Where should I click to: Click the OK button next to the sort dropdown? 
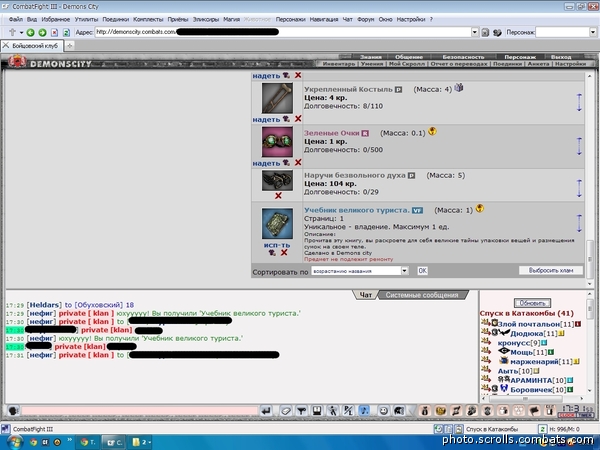422,271
